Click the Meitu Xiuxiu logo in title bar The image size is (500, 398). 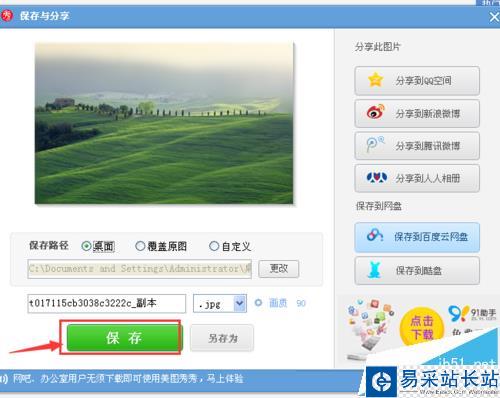pos(6,15)
